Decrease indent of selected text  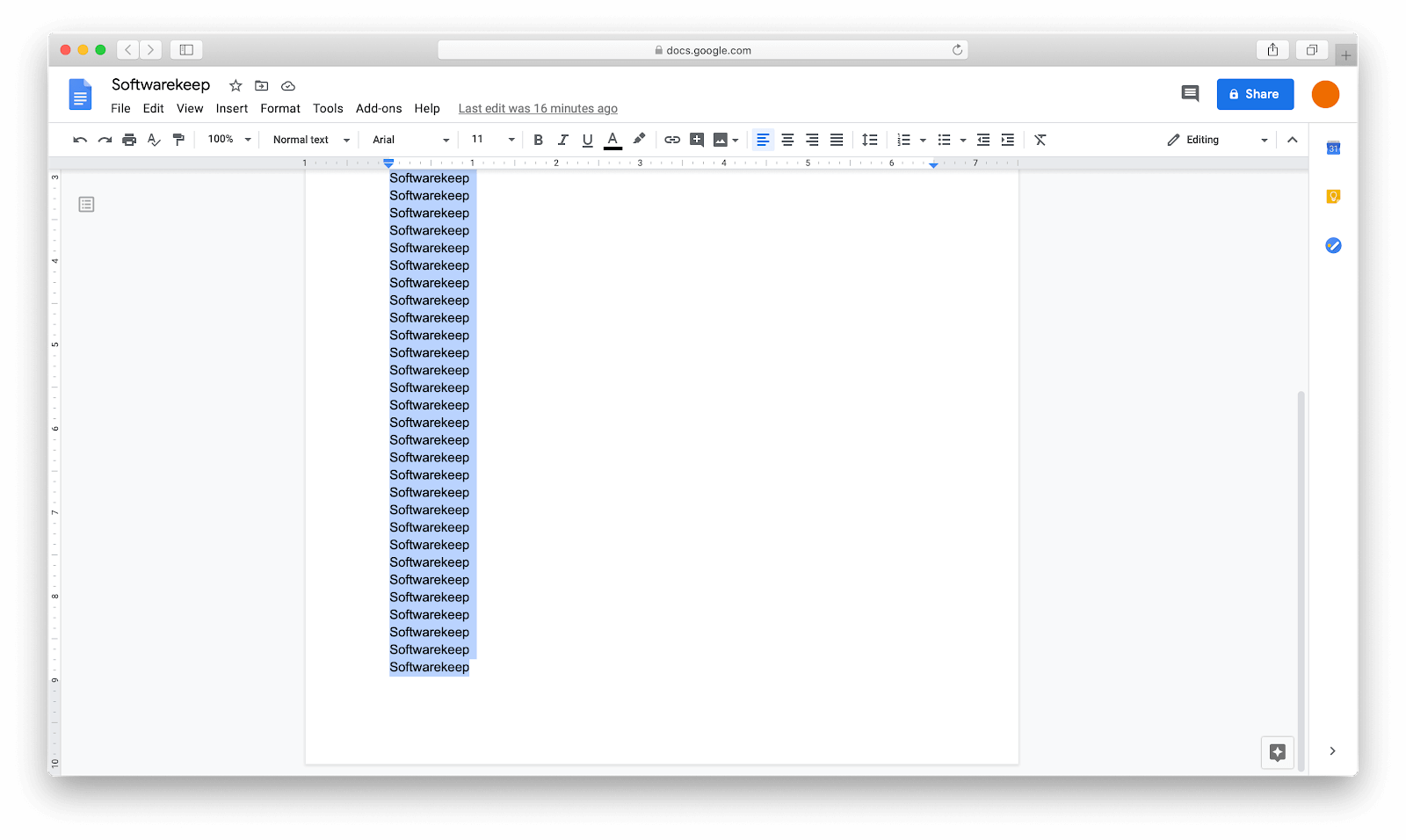point(983,140)
